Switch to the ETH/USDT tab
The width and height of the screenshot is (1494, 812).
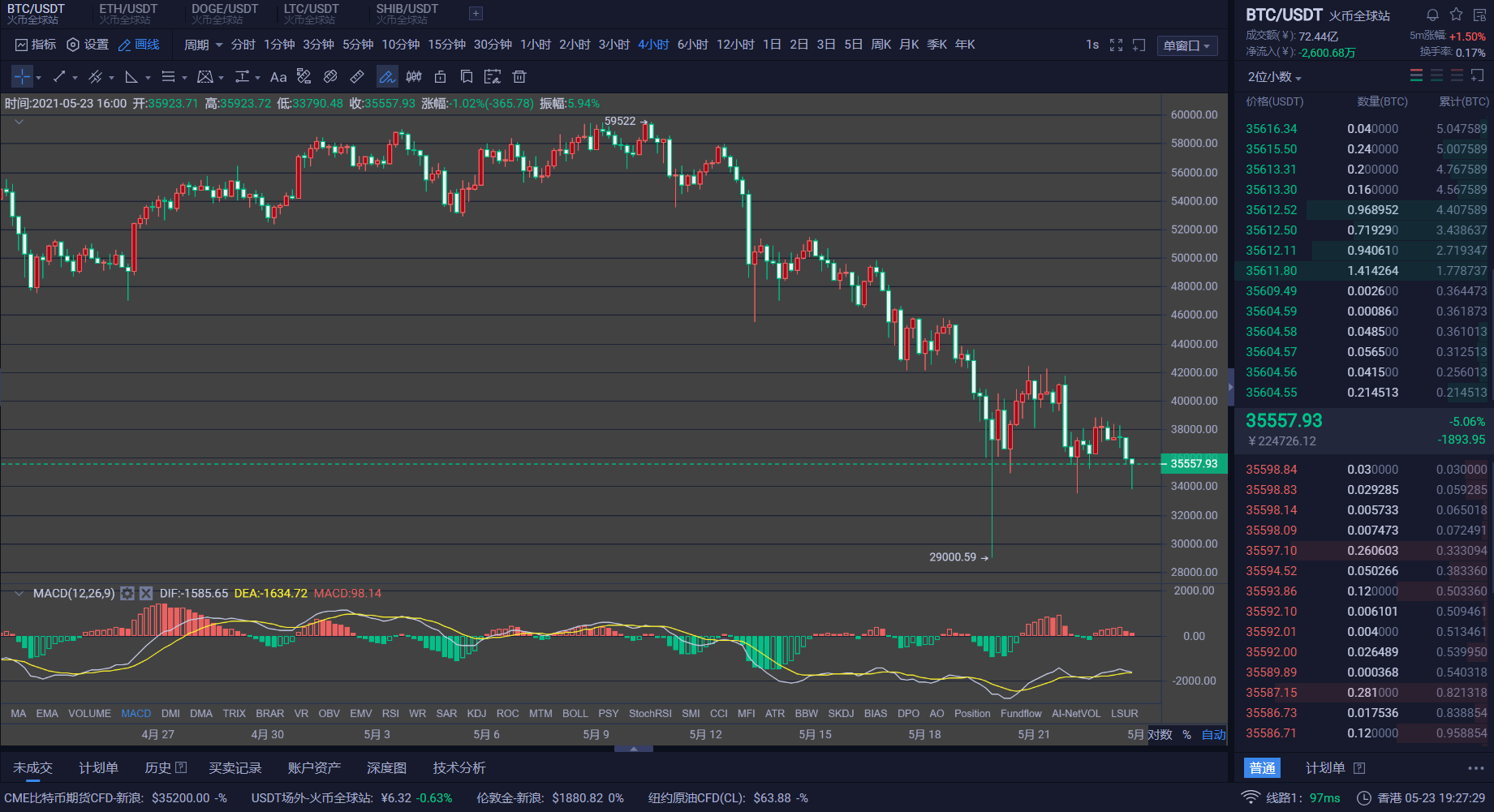point(128,13)
